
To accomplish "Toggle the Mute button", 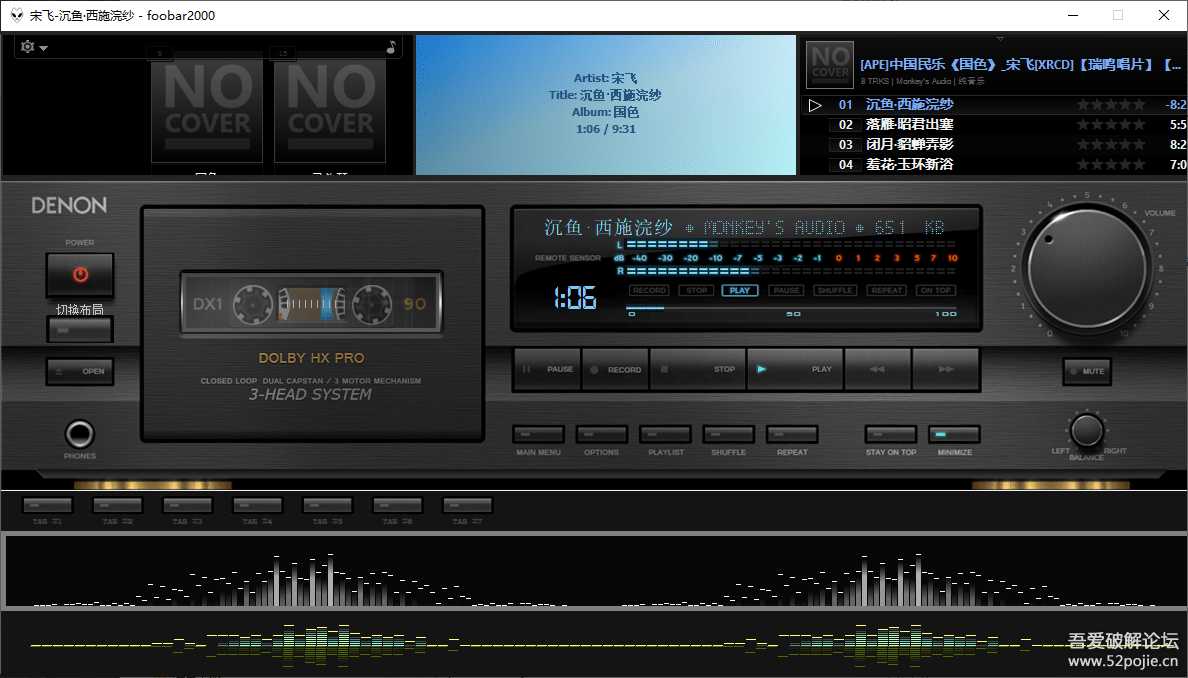I will pyautogui.click(x=1087, y=371).
